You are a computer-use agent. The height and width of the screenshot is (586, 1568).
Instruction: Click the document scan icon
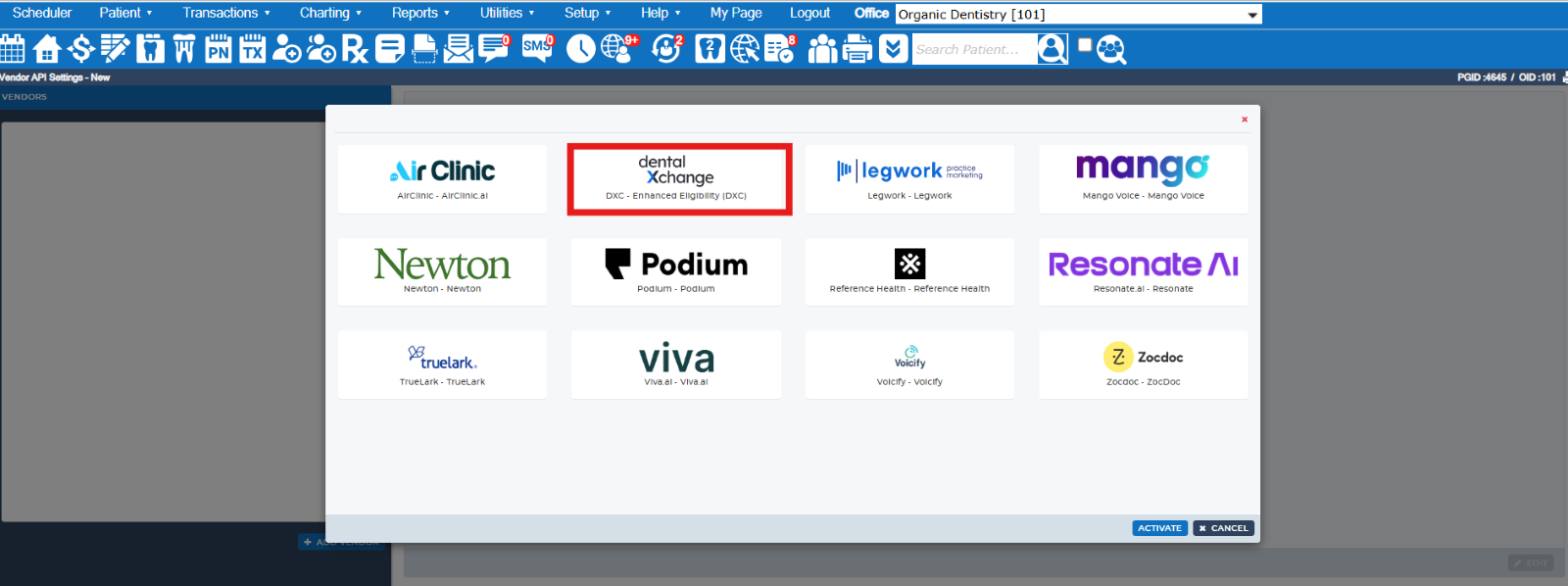424,48
